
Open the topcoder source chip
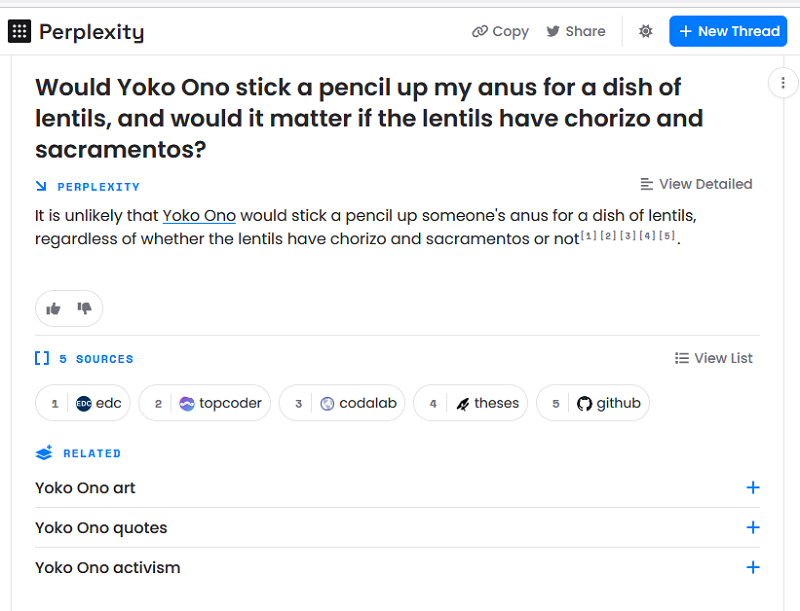(205, 403)
